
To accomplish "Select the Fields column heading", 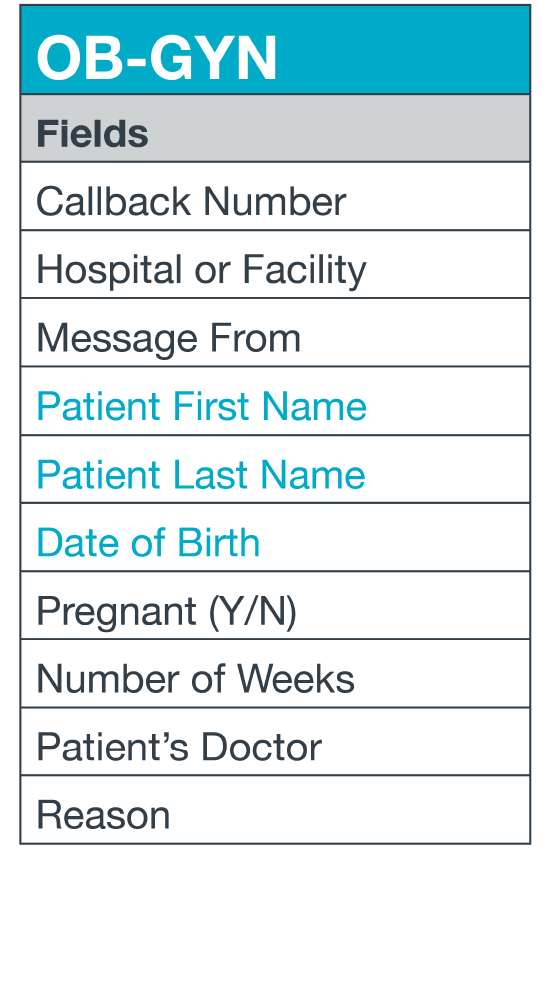I will tap(92, 133).
